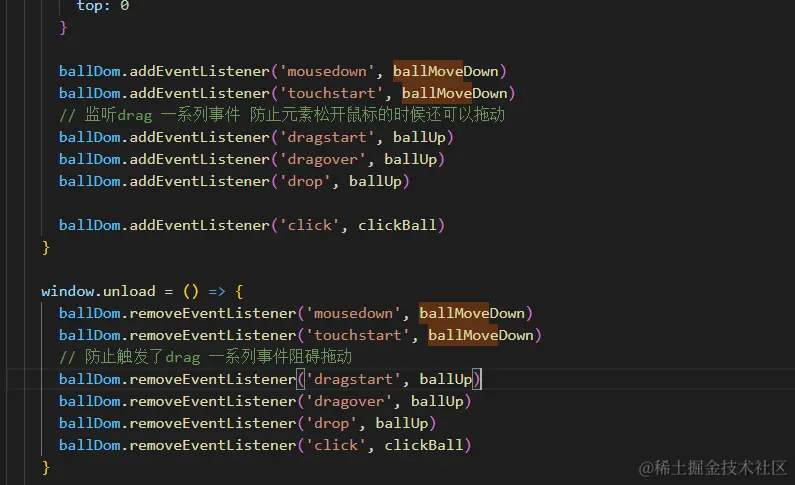Click ballUp in addEventListener 'dragover' line
This screenshot has width=795, height=485.
coord(411,159)
